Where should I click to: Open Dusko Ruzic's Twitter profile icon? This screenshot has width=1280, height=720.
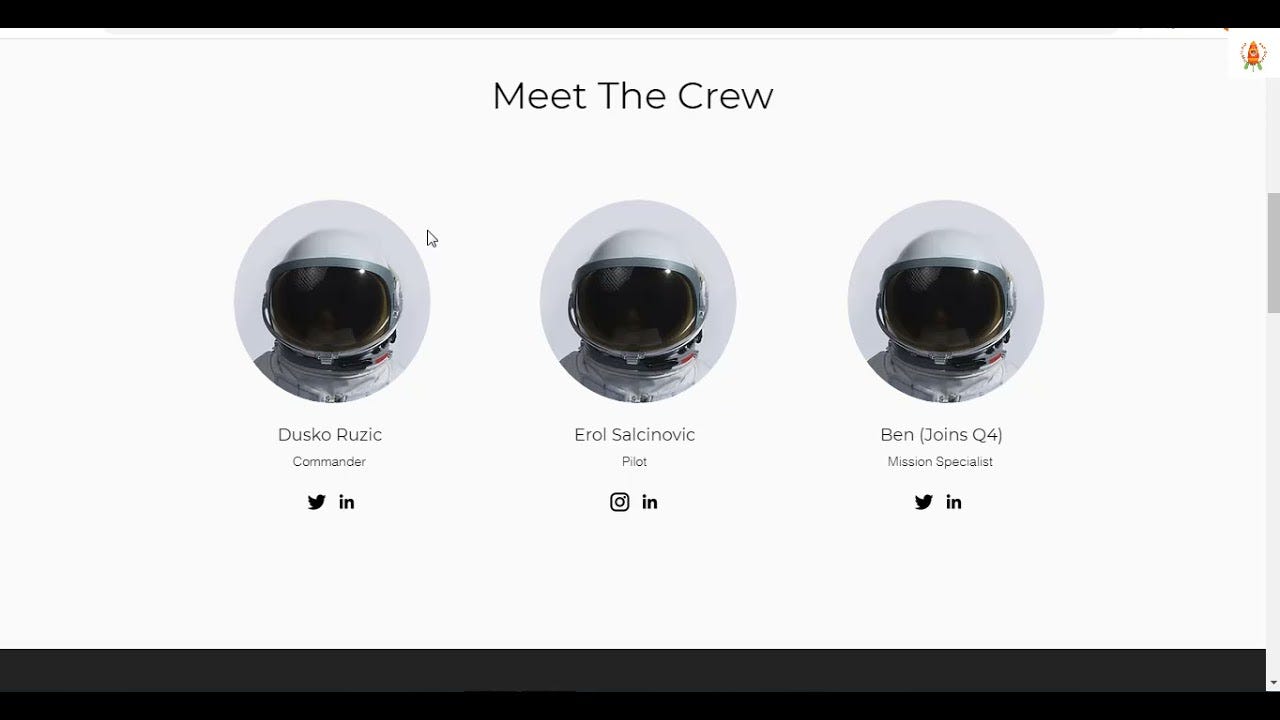[x=316, y=502]
